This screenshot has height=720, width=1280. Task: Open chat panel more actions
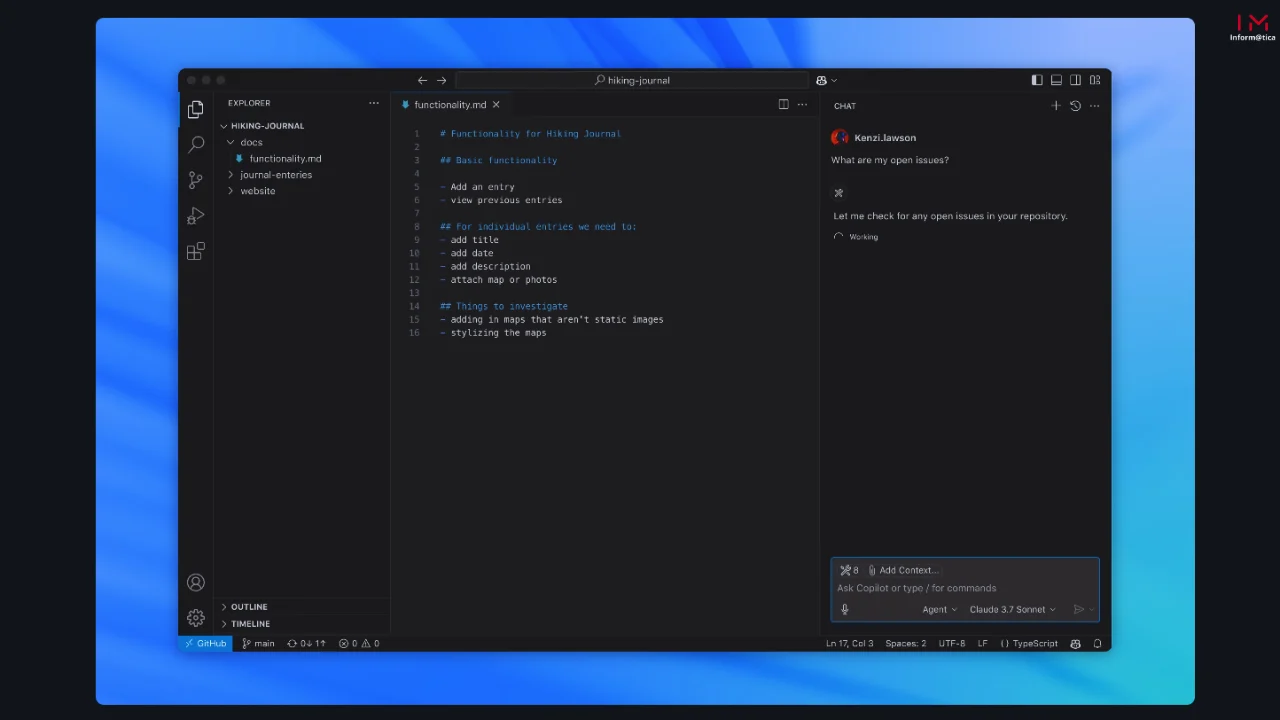click(x=1094, y=105)
